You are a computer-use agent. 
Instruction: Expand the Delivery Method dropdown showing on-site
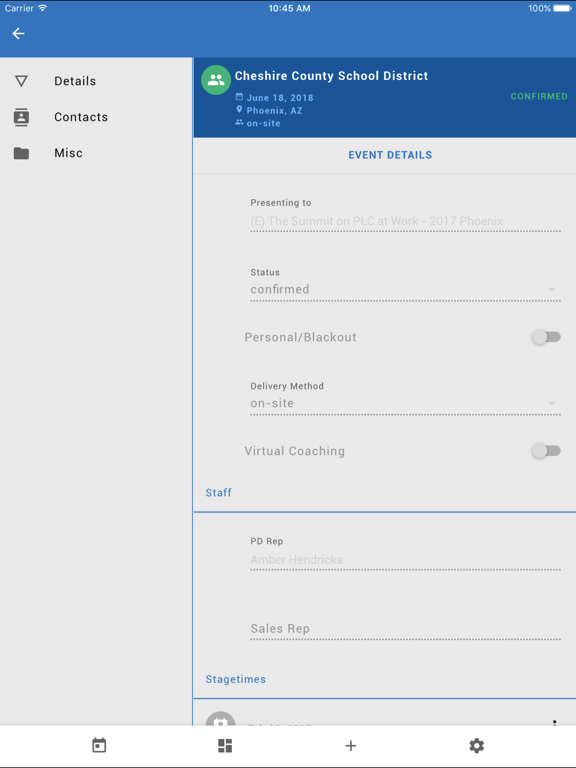406,404
